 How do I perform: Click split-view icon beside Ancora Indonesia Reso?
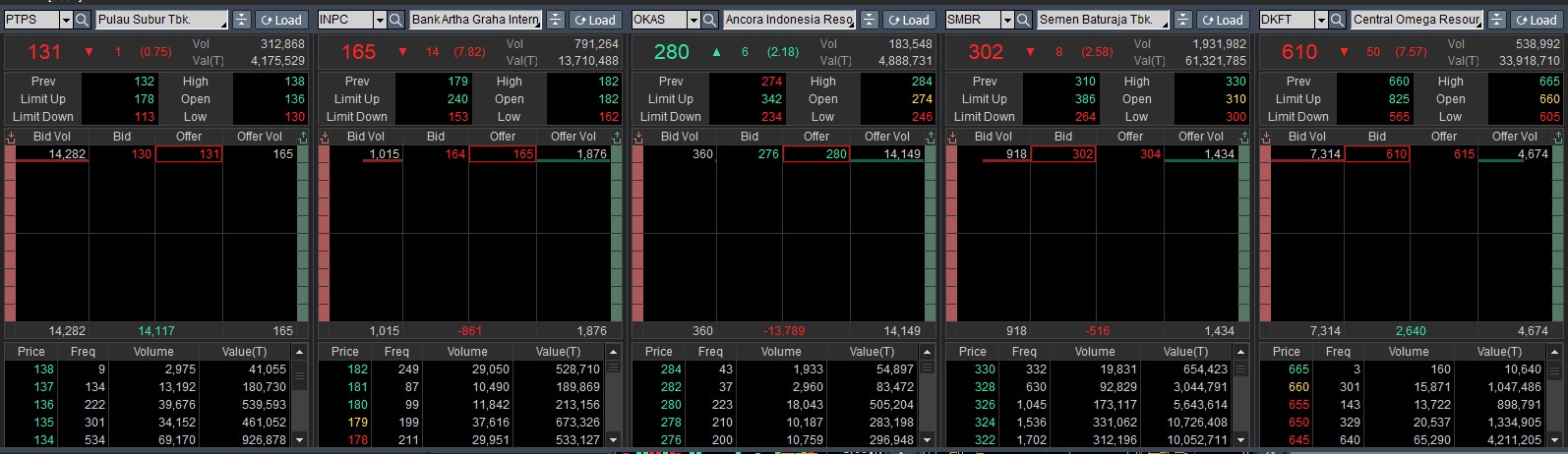(869, 20)
